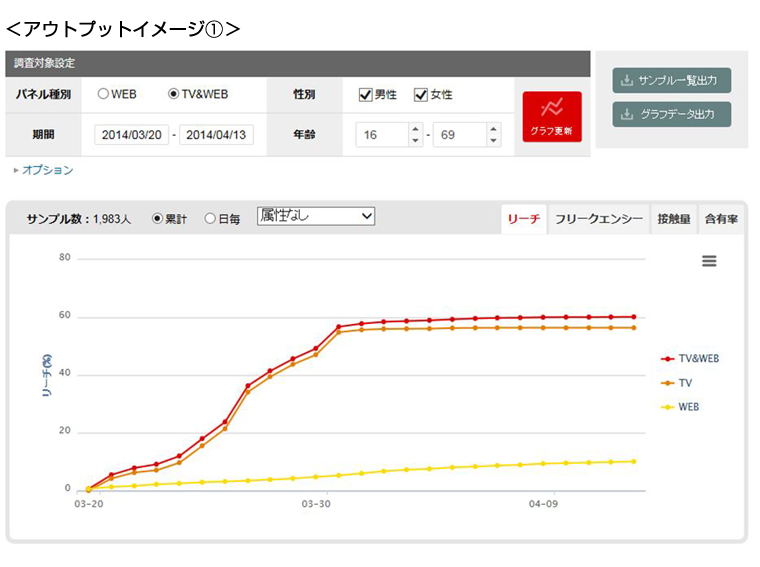Viewport: 760px width, 567px height.
Task: Click the red graph update button
Action: click(551, 116)
